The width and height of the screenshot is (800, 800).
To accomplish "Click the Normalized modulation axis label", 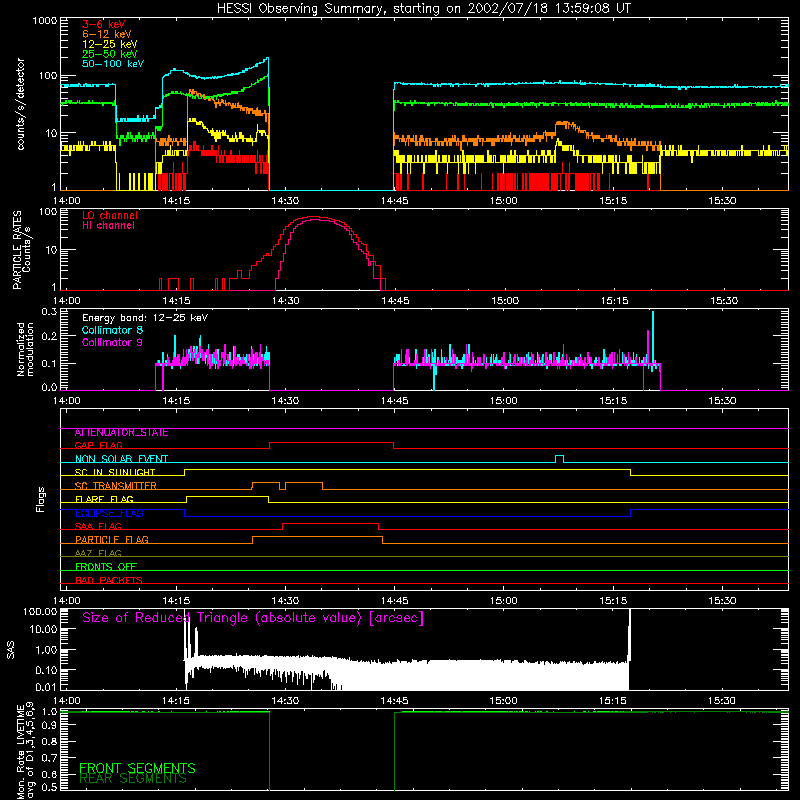I will 25,349.
